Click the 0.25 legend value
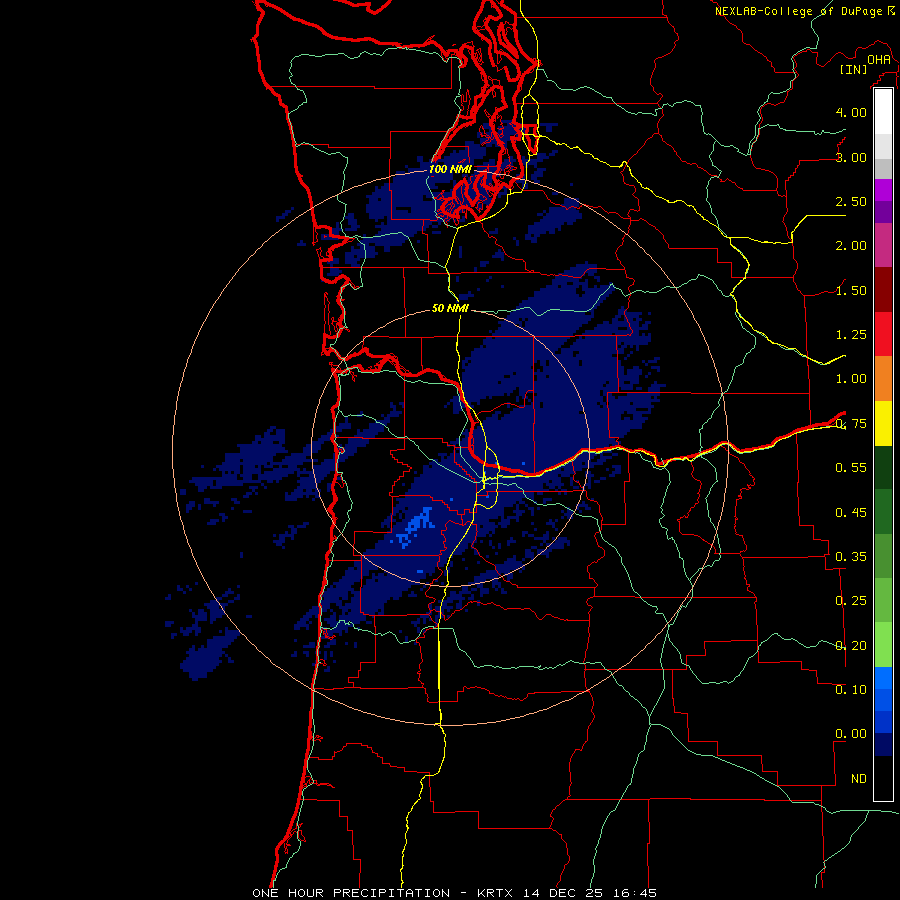900x900 pixels. point(851,601)
